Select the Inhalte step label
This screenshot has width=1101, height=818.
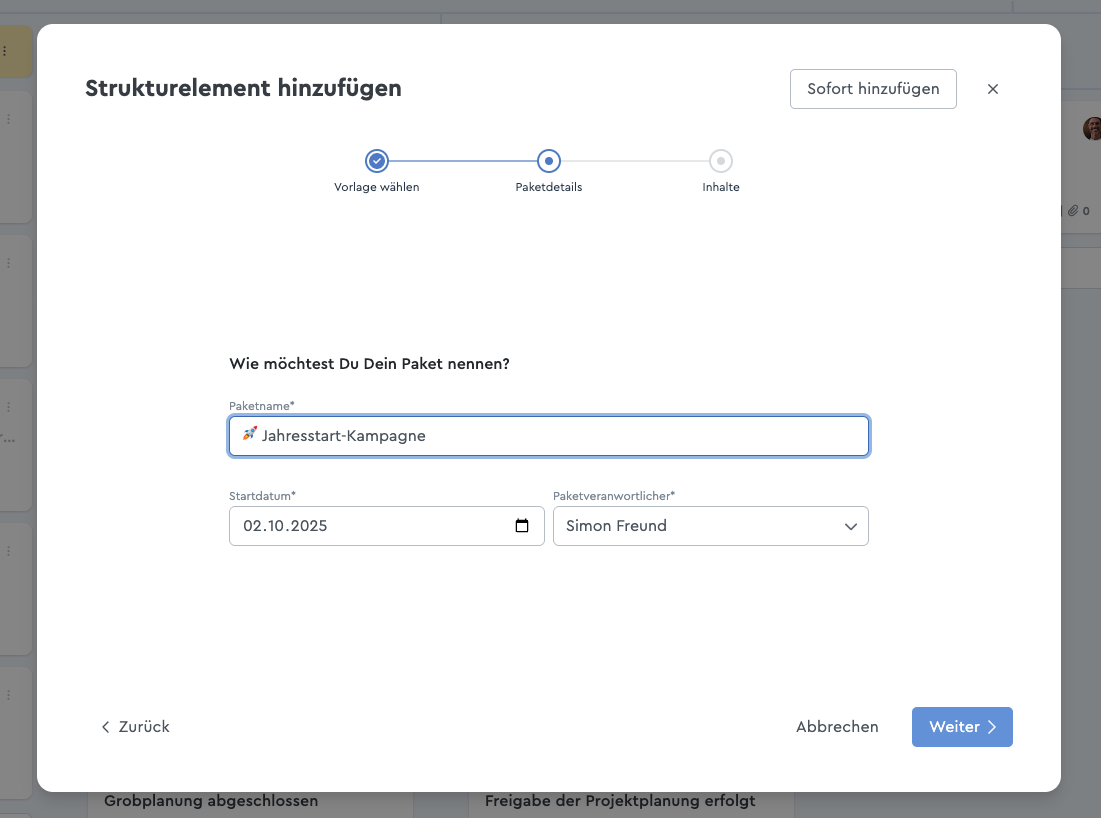click(720, 187)
